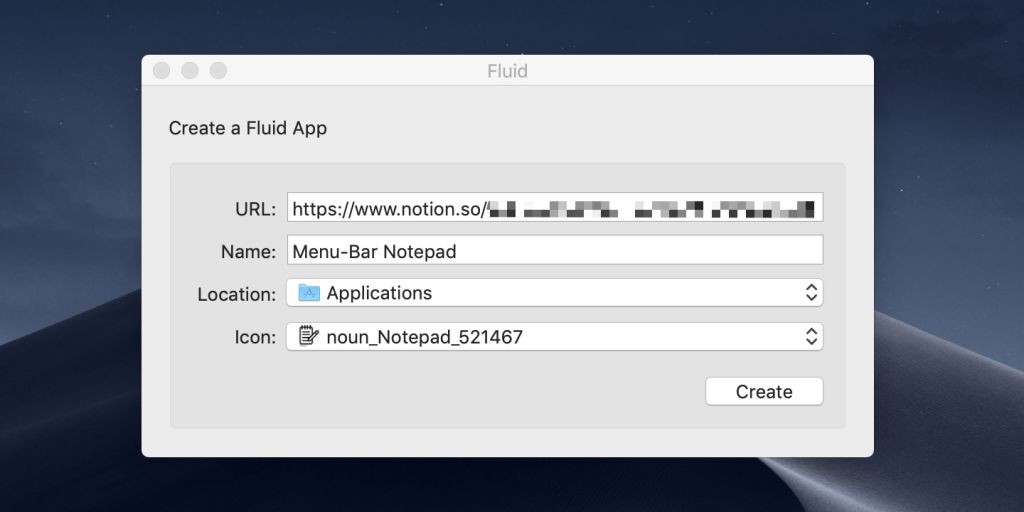Click the Name: label
This screenshot has width=1024, height=512.
pos(249,251)
